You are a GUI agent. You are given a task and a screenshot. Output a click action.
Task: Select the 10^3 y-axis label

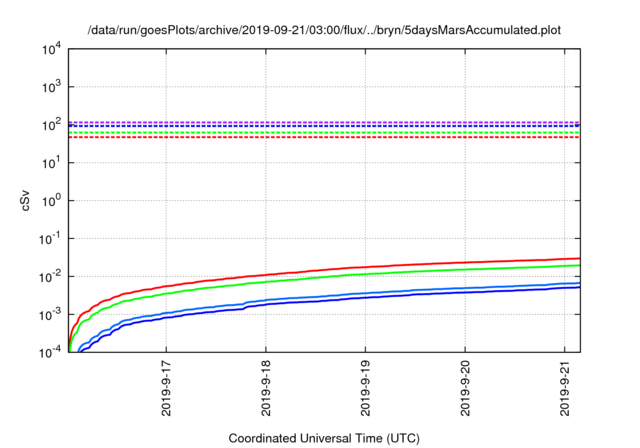point(52,87)
